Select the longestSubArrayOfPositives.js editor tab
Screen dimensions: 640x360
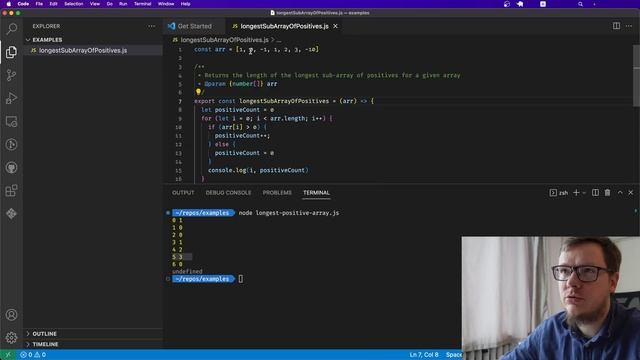[284, 26]
